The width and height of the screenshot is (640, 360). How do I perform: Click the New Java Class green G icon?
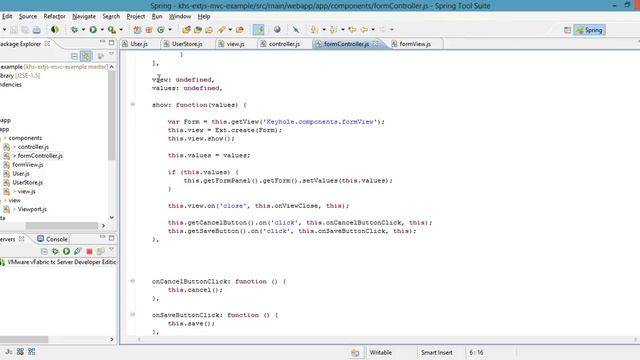point(161,30)
